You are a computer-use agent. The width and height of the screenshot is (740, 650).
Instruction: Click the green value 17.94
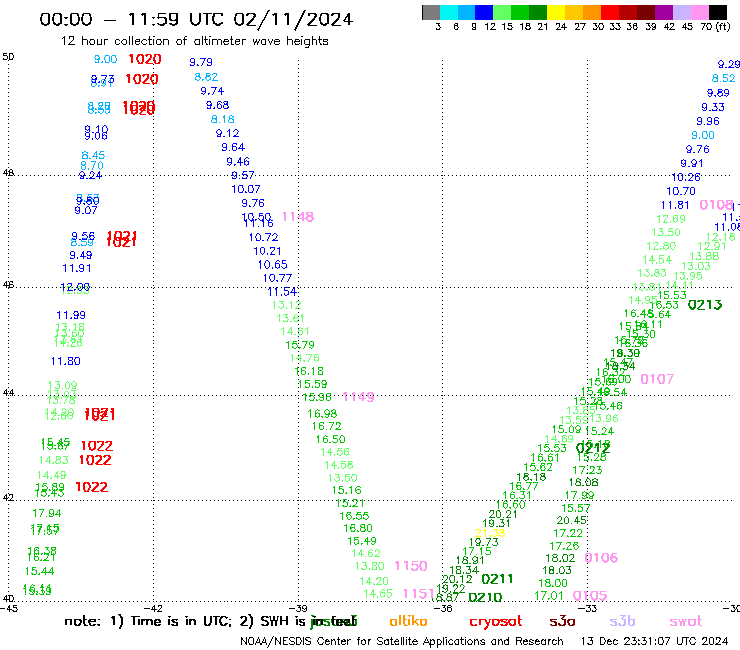pyautogui.click(x=47, y=513)
